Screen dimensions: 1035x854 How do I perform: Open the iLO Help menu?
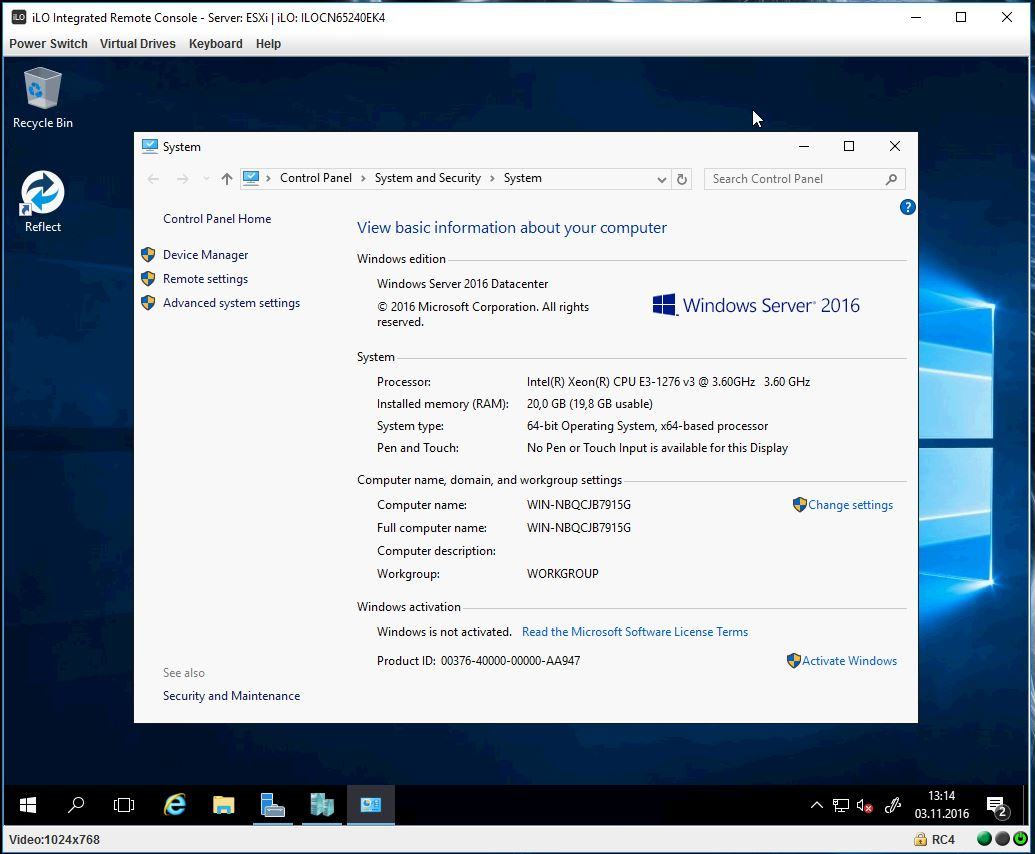tap(268, 44)
